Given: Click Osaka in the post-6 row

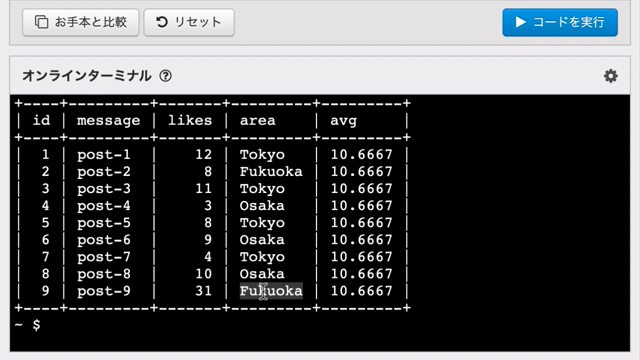Looking at the screenshot, I should coord(262,240).
